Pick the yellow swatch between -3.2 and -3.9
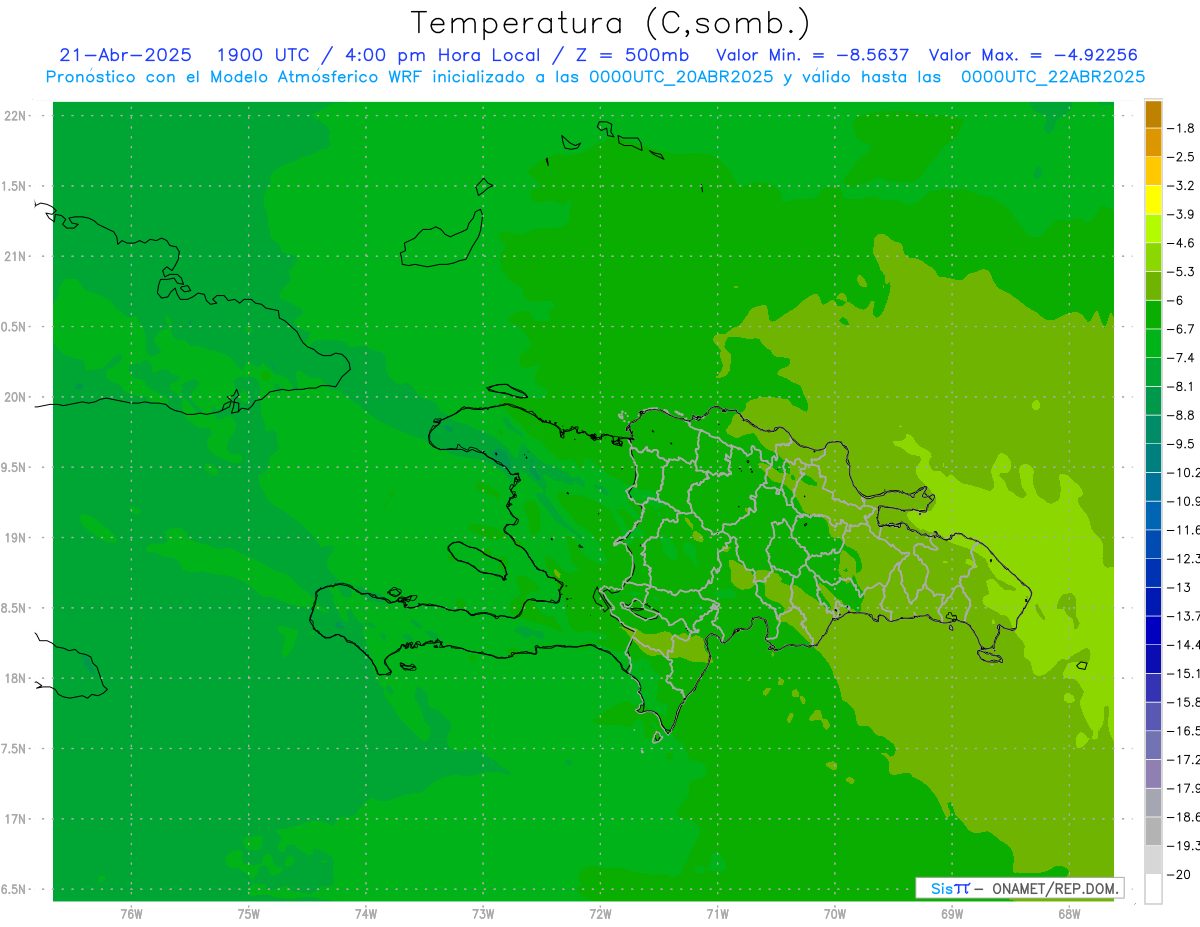Screen dimensions: 1200x927 click(x=1153, y=200)
